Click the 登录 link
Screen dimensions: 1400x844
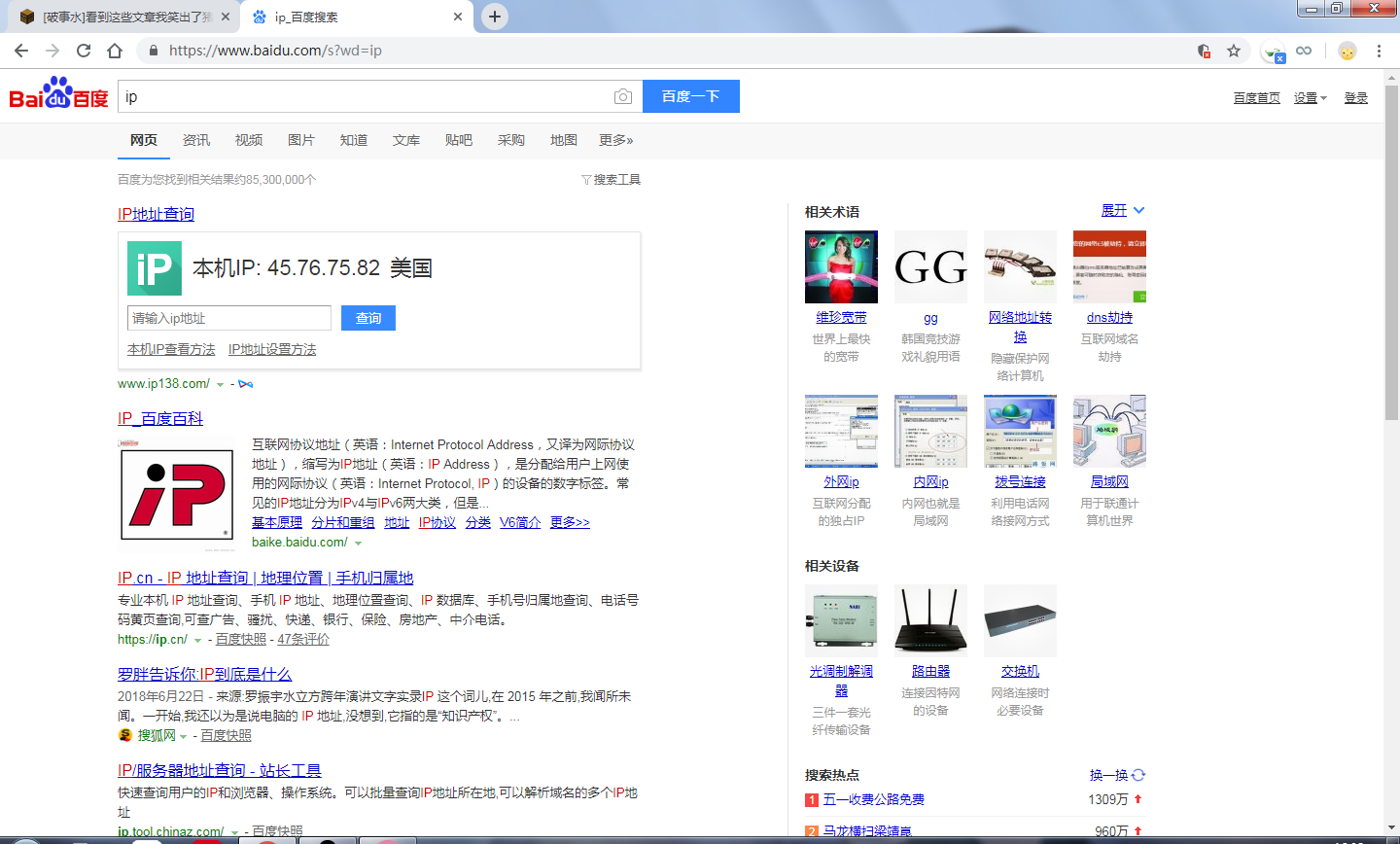point(1356,98)
